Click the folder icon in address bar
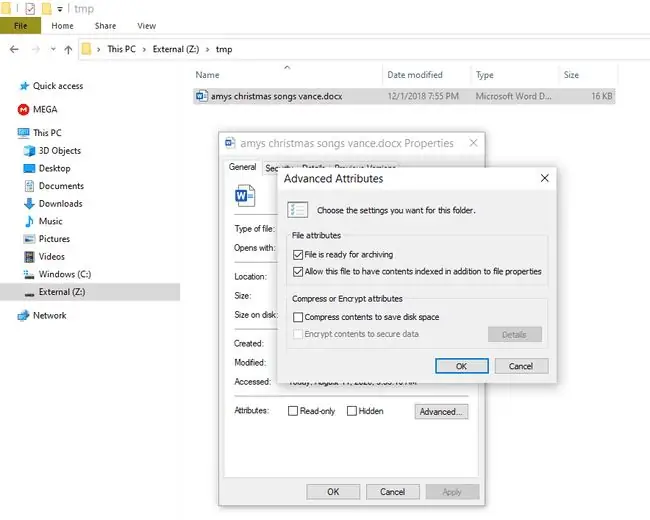650x520 pixels. (x=86, y=49)
